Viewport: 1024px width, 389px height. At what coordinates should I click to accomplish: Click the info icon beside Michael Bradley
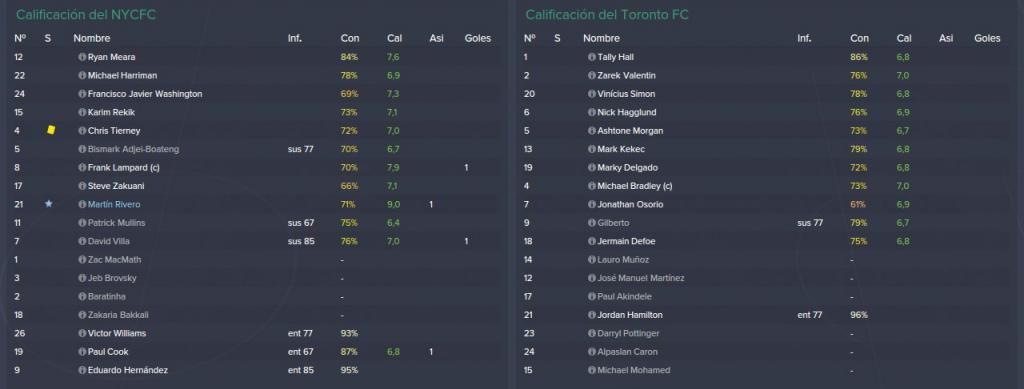coord(592,186)
